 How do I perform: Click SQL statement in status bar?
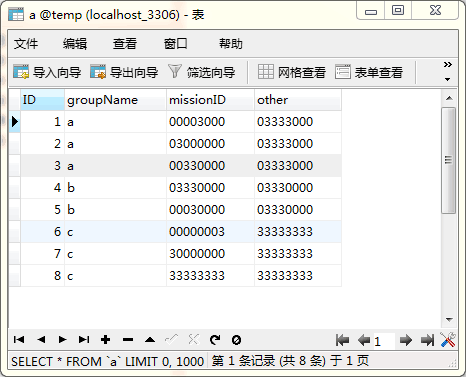pyautogui.click(x=107, y=361)
